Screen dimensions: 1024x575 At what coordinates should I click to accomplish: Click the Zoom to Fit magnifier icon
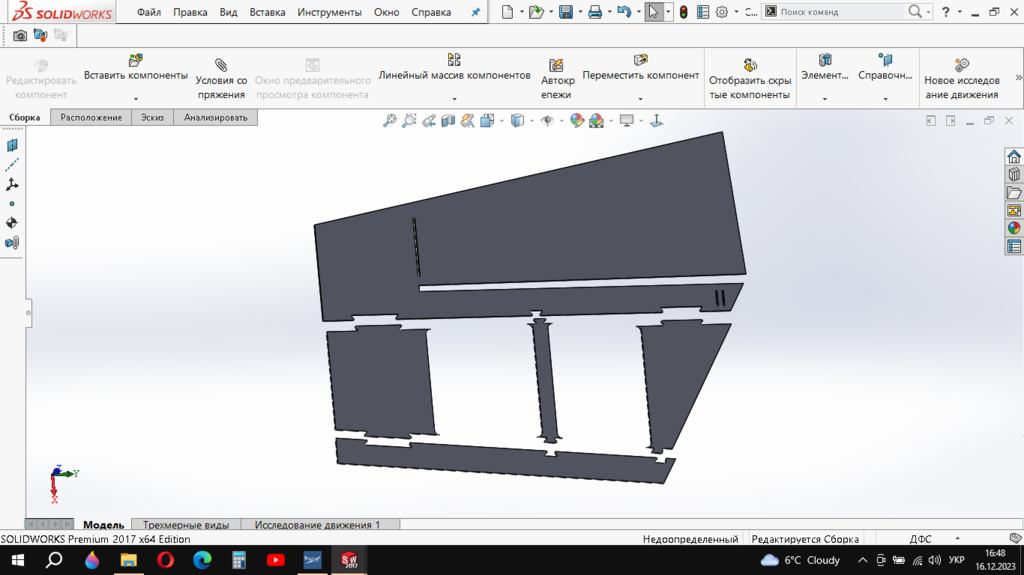click(390, 121)
